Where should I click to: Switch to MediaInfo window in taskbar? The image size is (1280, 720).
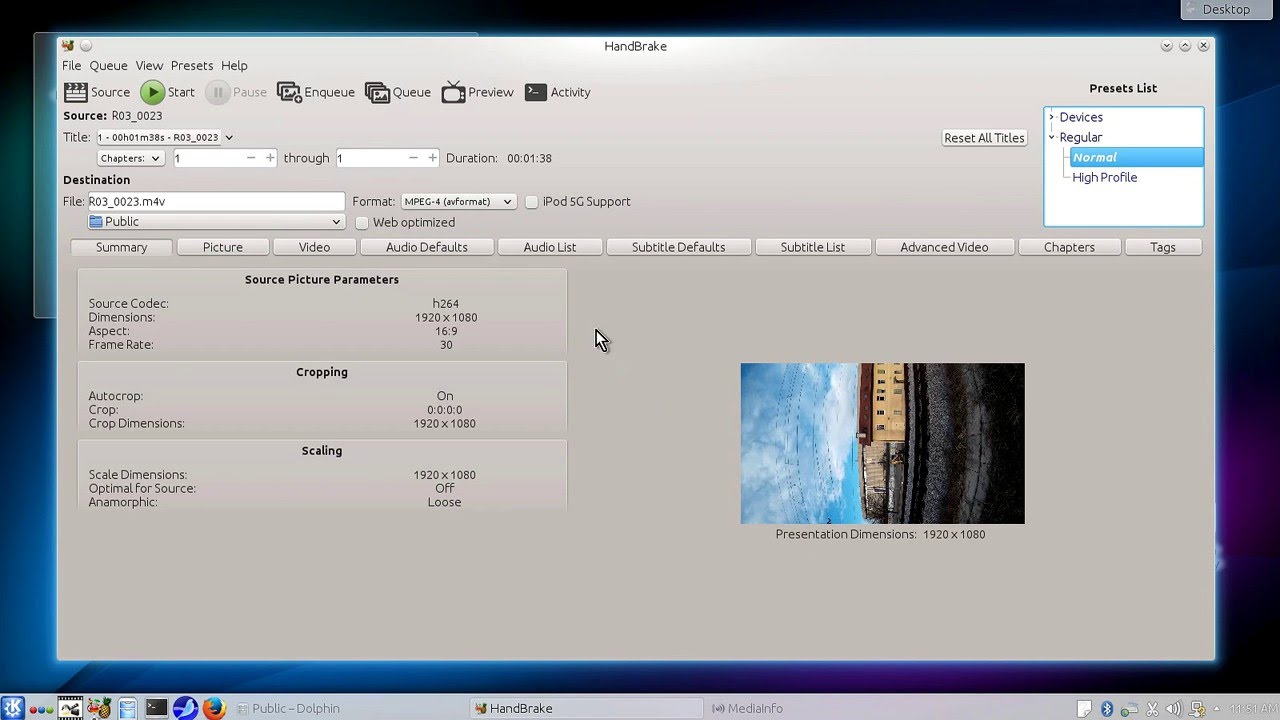(x=823, y=708)
